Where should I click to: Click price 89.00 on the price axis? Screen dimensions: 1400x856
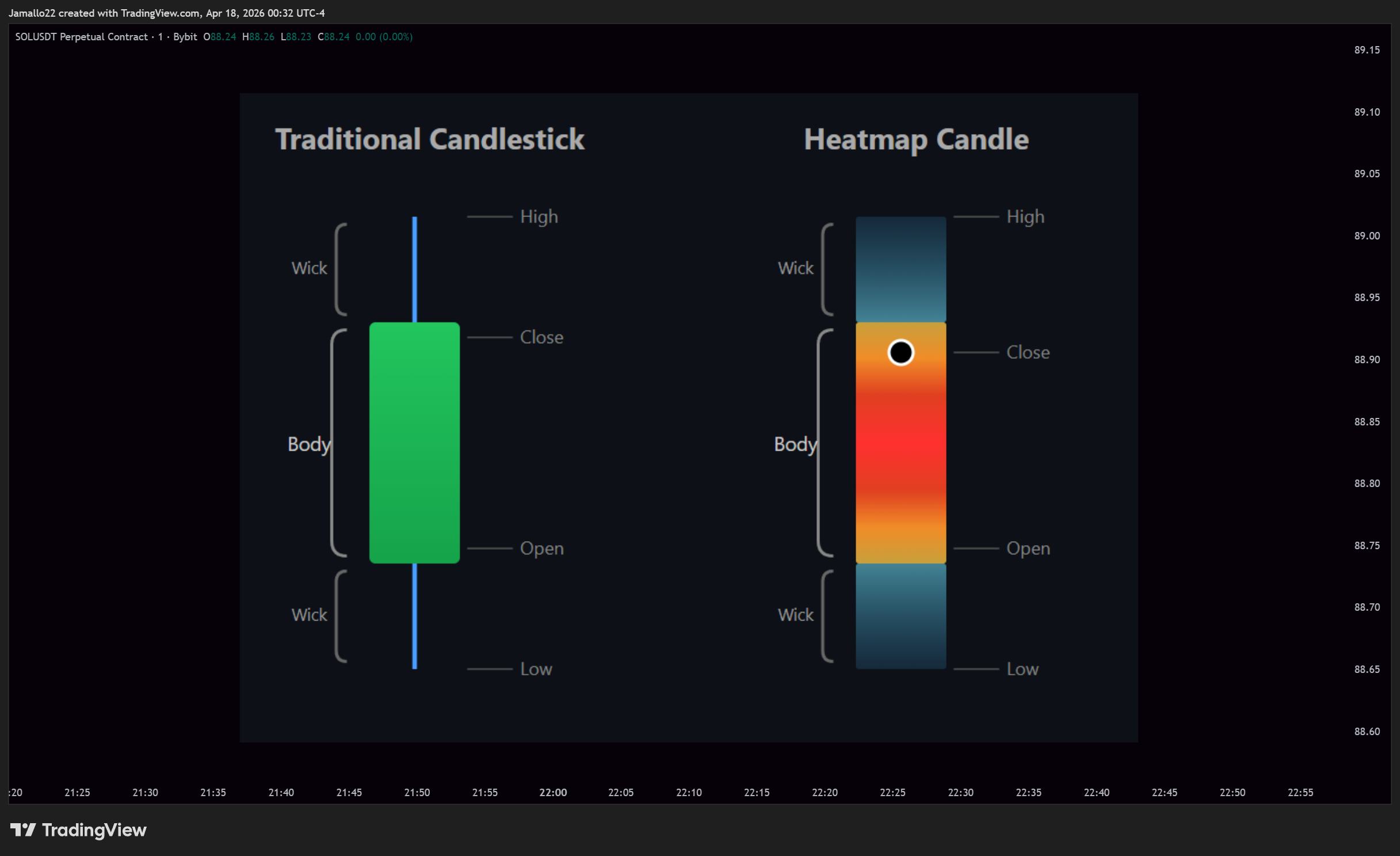coord(1367,236)
